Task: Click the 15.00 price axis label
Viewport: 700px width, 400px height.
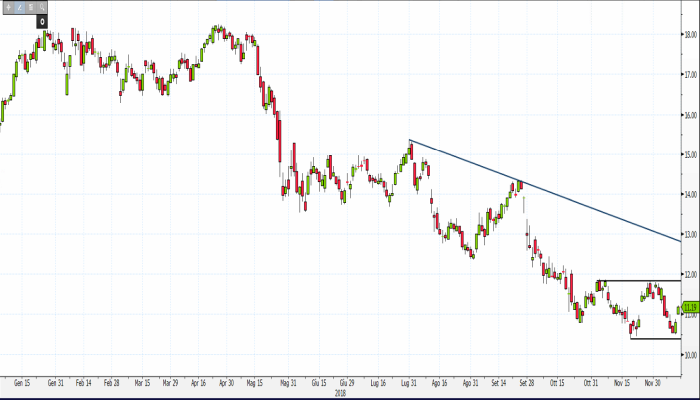Action: coord(689,155)
